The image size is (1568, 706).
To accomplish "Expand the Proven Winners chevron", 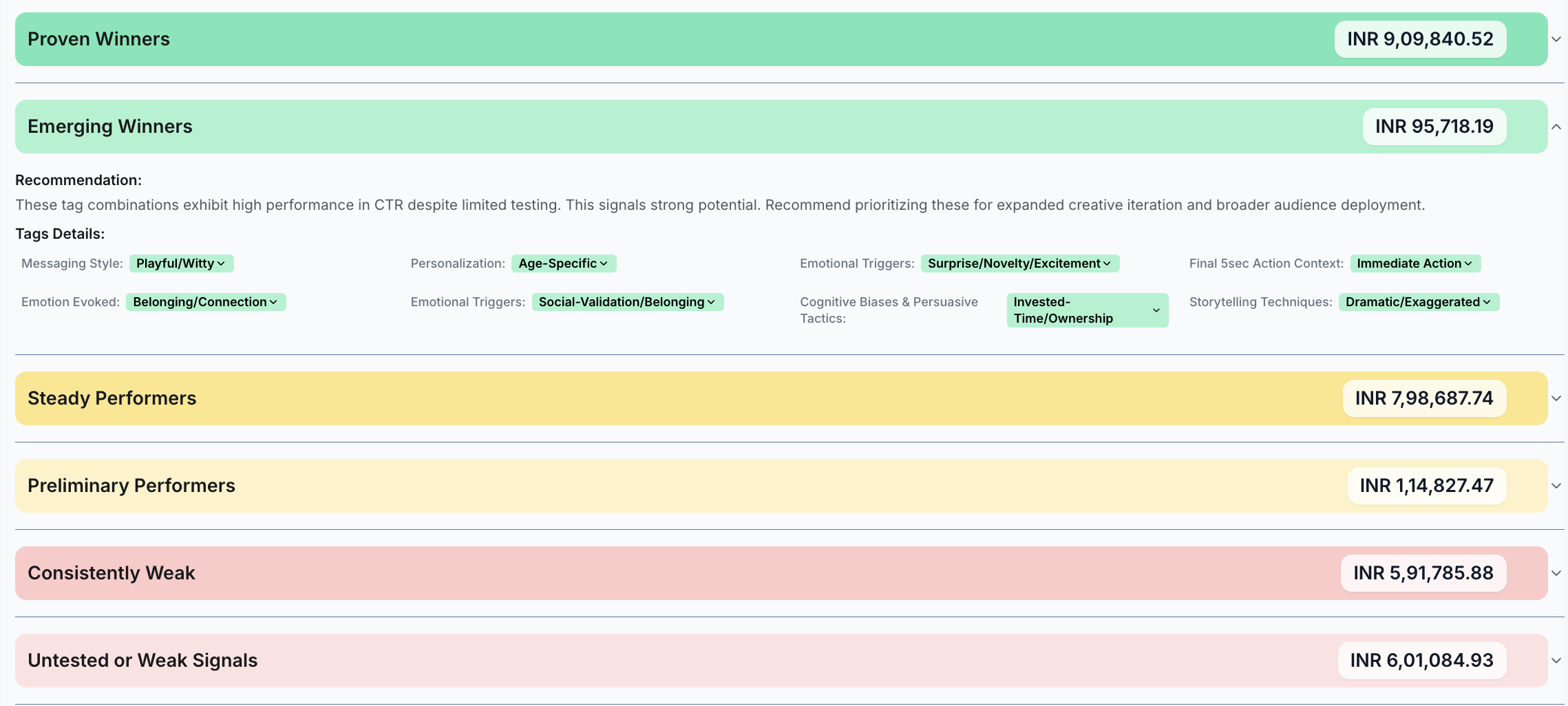I will click(1556, 39).
